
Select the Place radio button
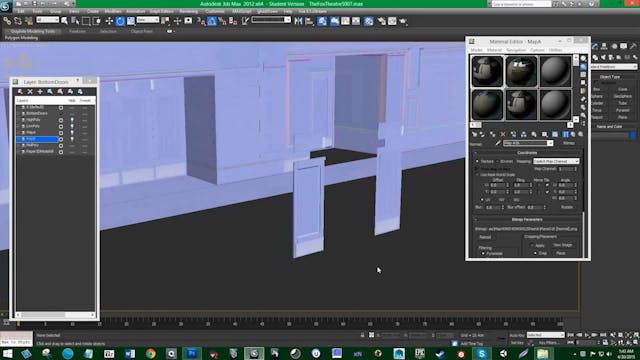pyautogui.click(x=553, y=253)
